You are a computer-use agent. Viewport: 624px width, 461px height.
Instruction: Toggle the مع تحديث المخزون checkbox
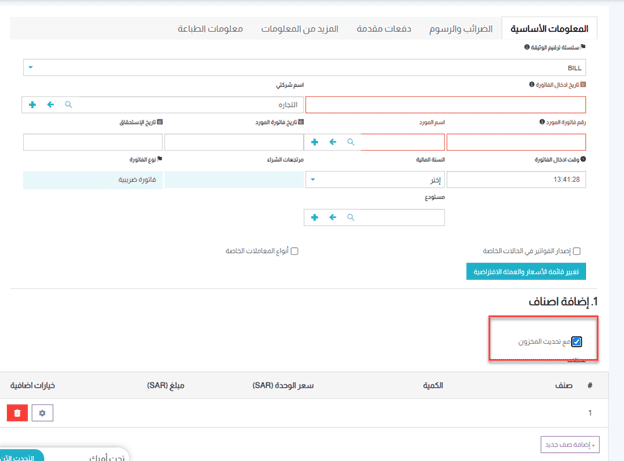577,342
